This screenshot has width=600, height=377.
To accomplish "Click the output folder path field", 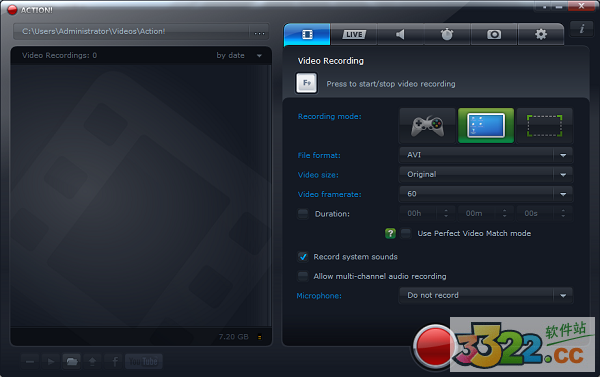I will [x=132, y=32].
